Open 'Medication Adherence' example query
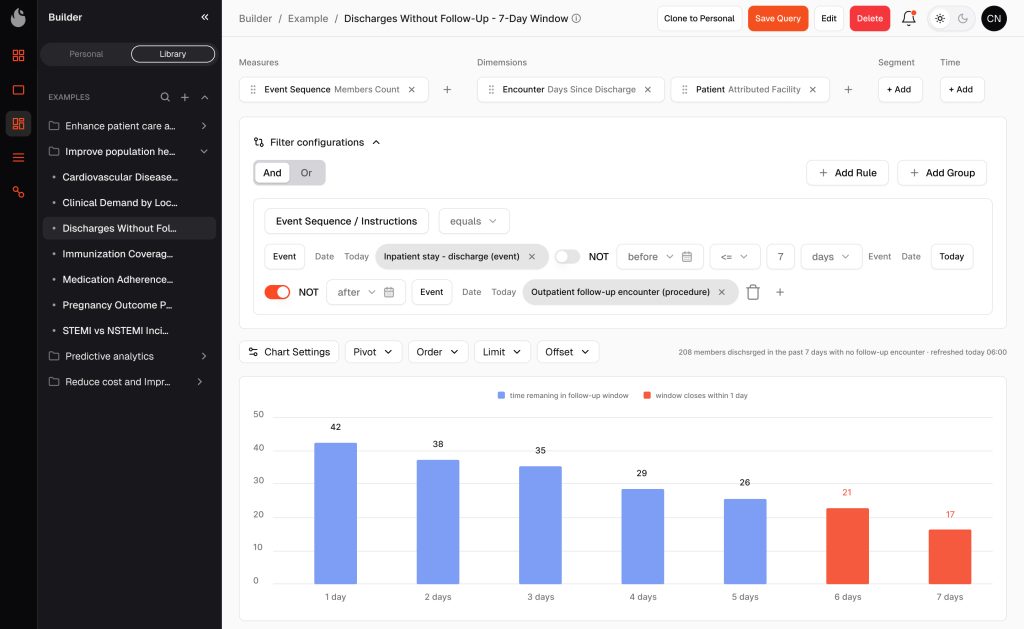Screen dimensions: 1024x629 [118, 280]
